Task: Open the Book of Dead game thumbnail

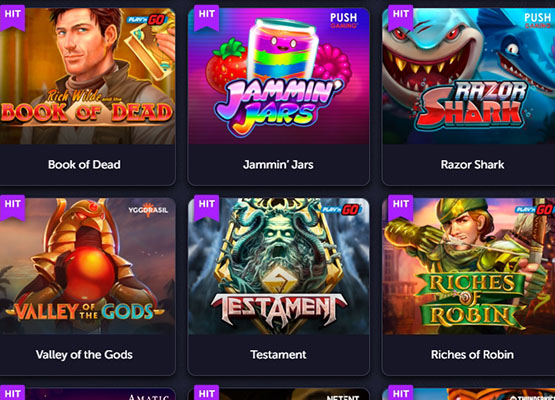Action: [87, 76]
